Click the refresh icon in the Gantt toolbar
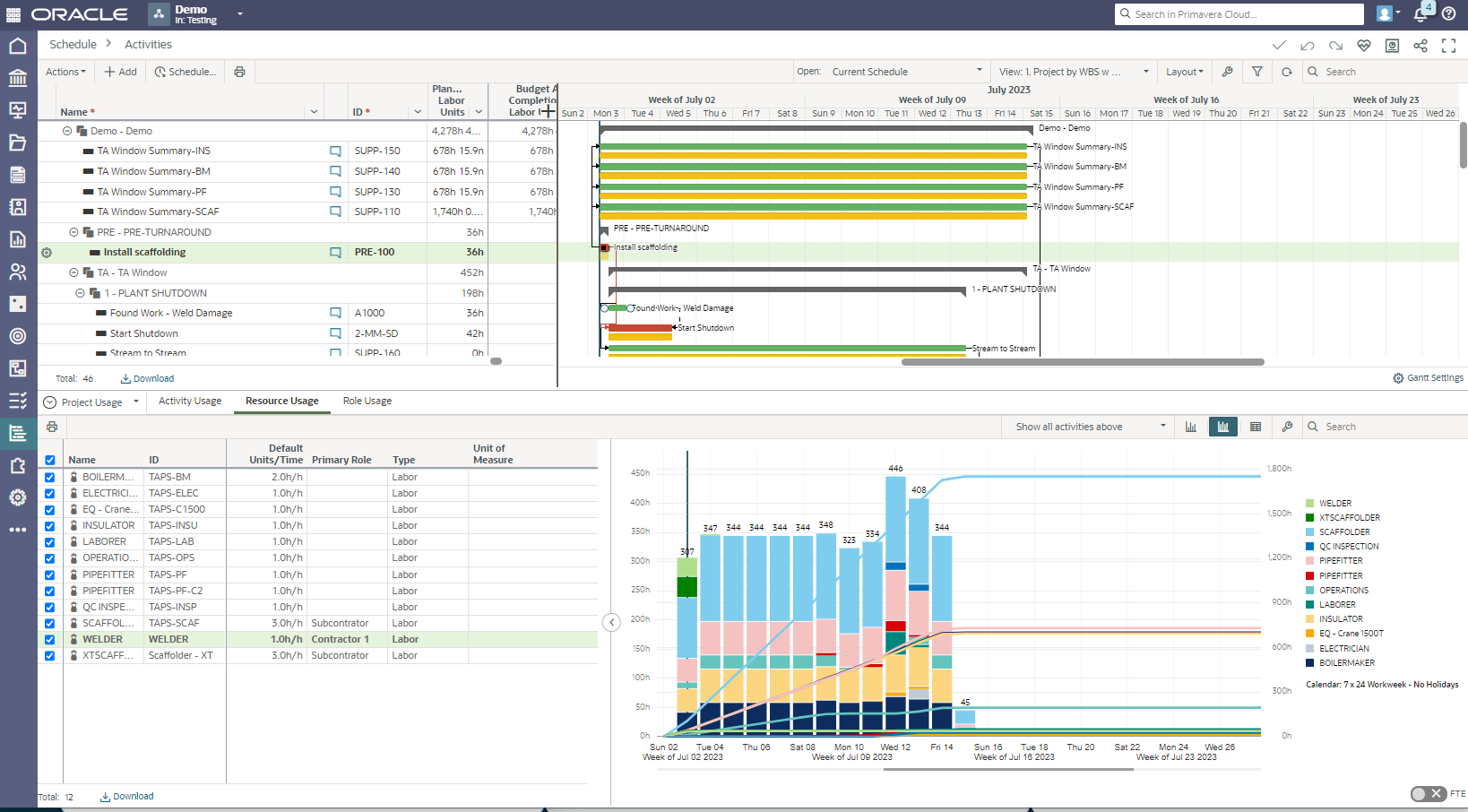 coord(1287,72)
